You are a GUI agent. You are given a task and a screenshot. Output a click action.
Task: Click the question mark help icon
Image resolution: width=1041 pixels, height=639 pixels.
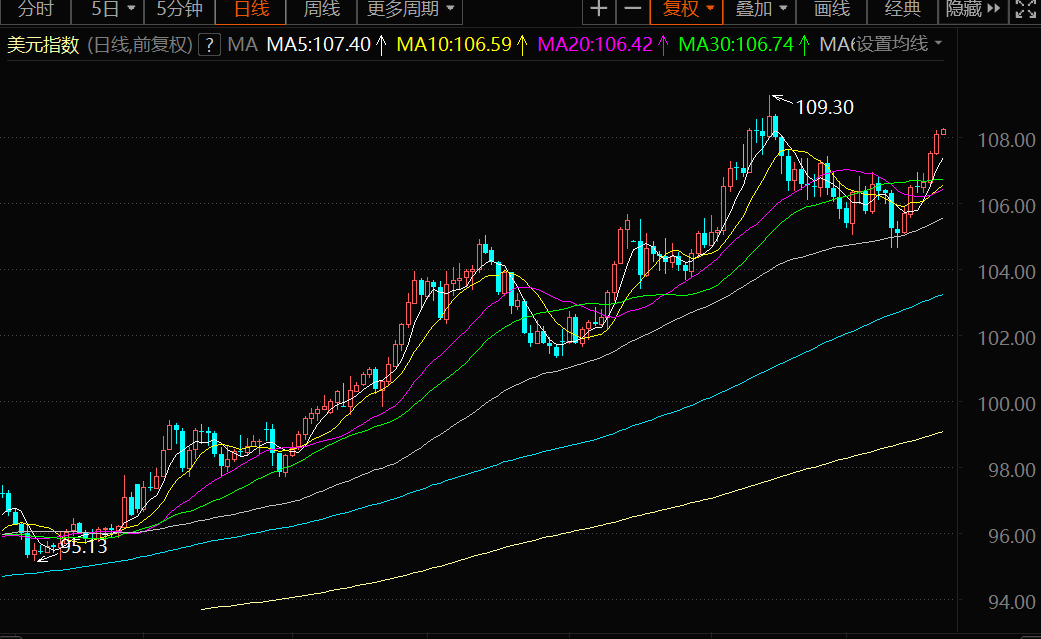coord(209,44)
